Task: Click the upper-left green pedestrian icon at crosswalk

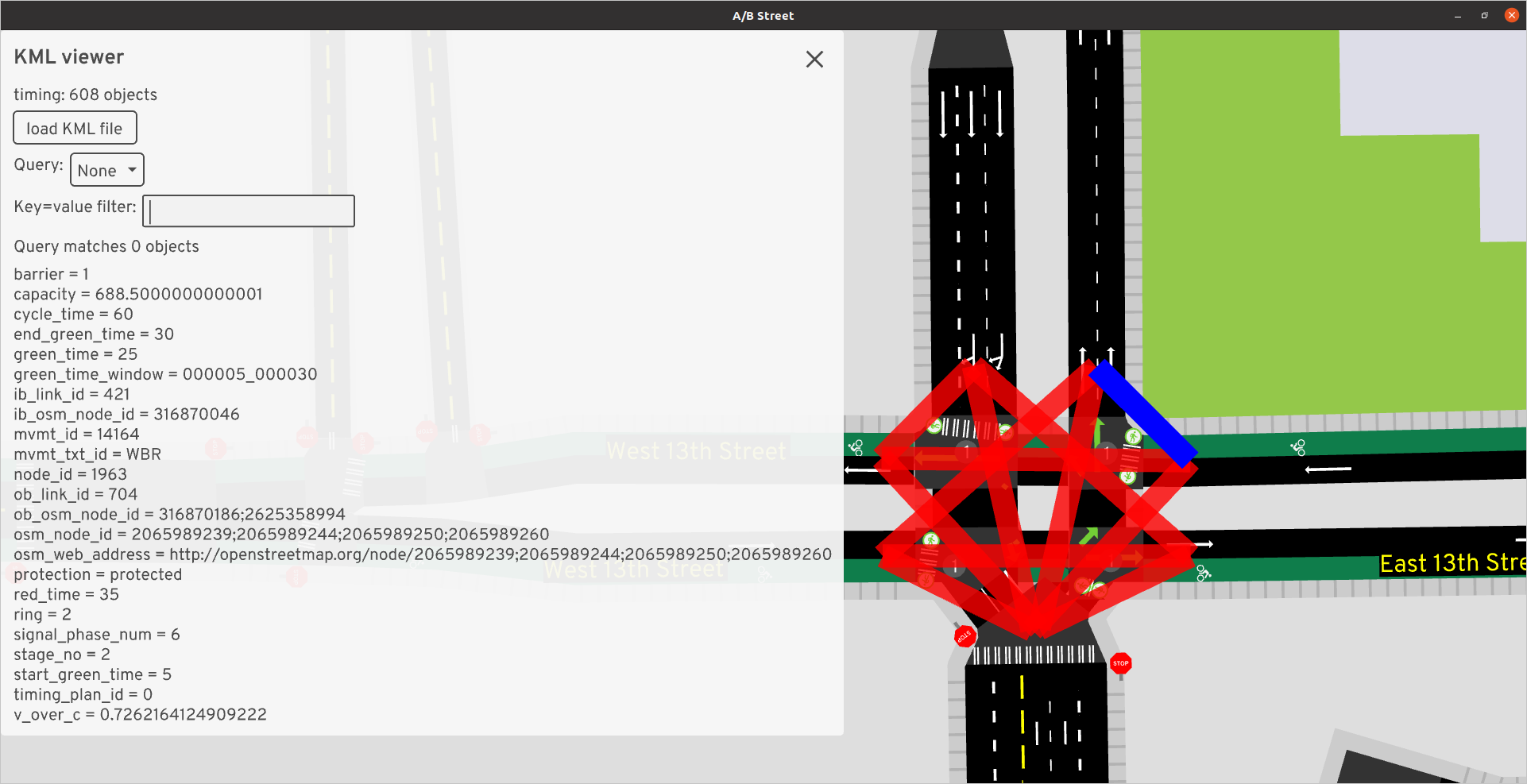Action: tap(935, 427)
